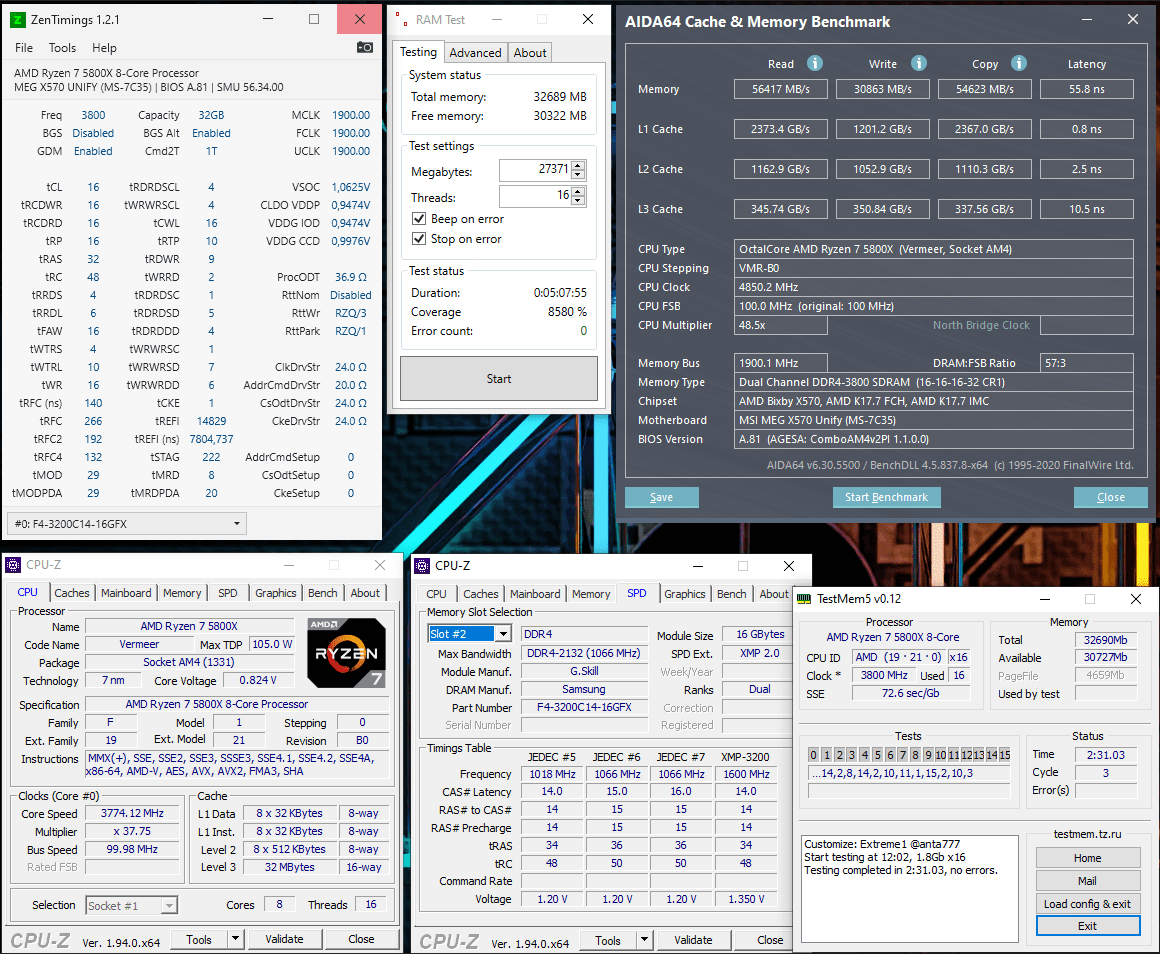1160x954 pixels.
Task: Click Mail button in TestMem5
Action: (x=1088, y=881)
